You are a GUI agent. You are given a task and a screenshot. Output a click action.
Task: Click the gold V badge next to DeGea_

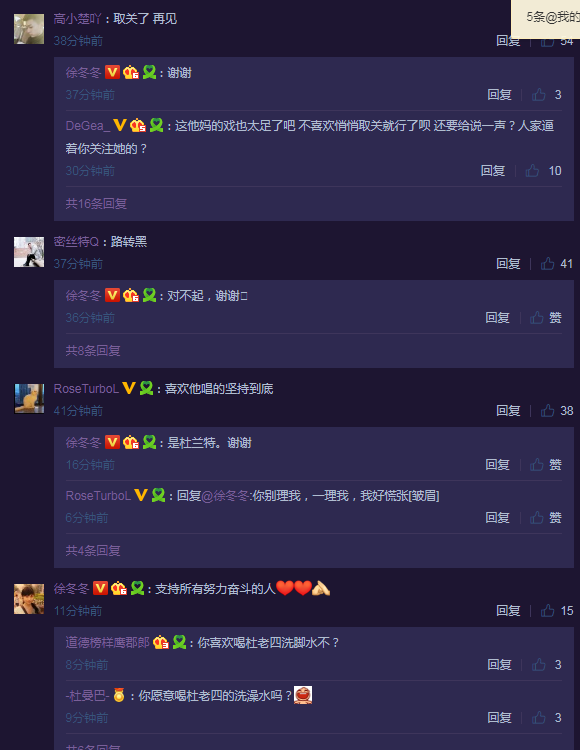pos(120,125)
